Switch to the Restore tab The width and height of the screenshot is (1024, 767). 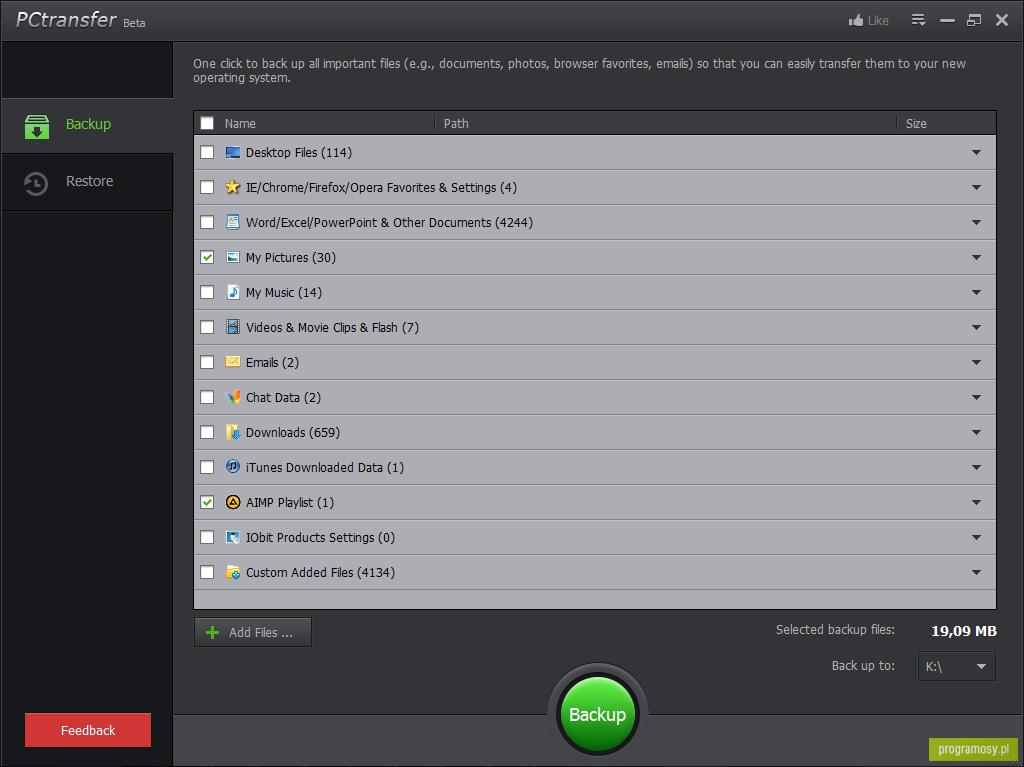(88, 182)
